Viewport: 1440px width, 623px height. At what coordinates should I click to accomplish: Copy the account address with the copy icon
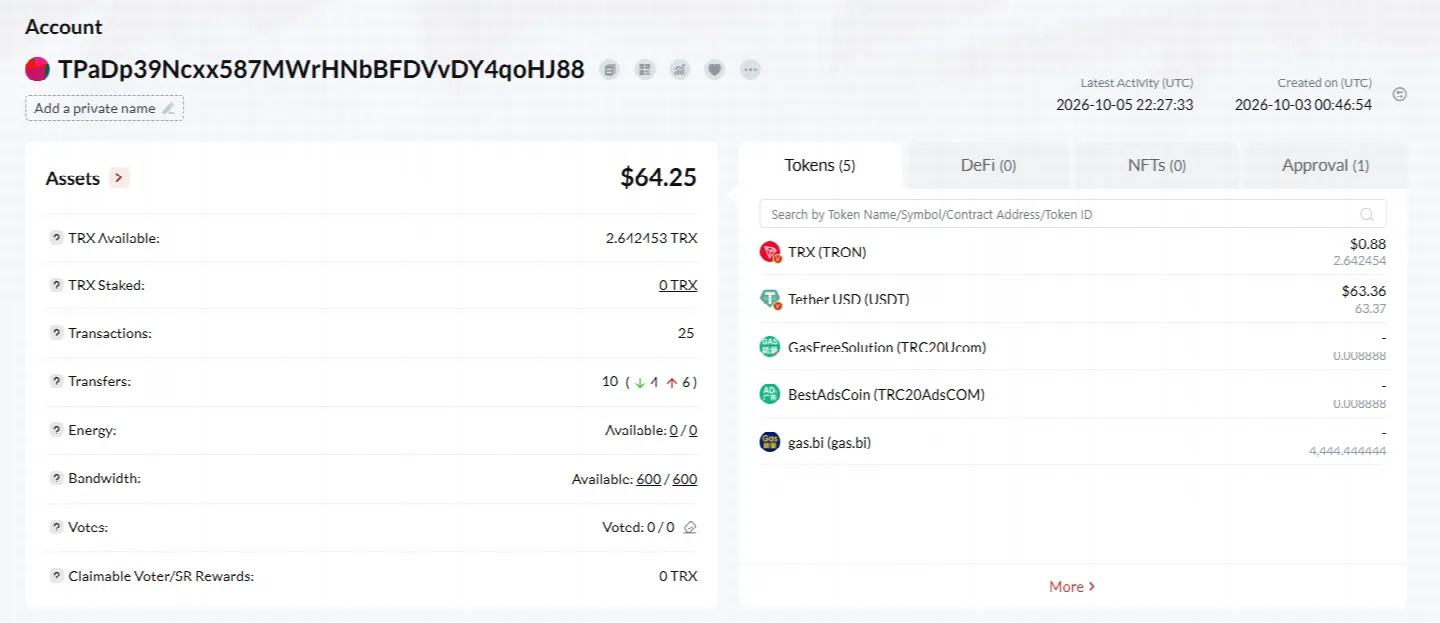point(609,69)
